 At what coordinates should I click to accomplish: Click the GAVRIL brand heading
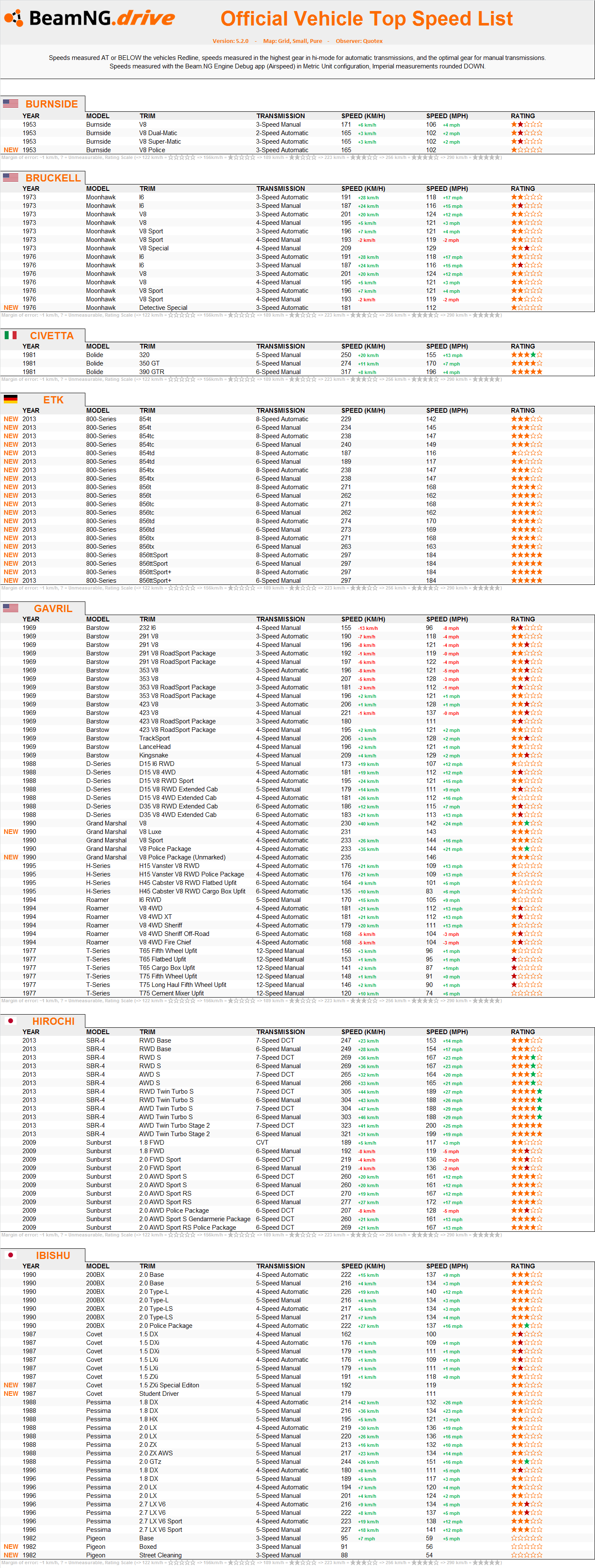53,608
